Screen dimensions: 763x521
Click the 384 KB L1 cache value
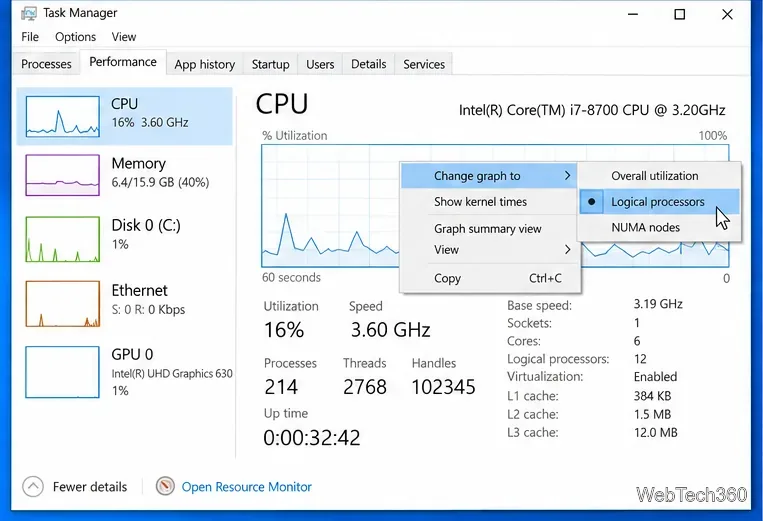pos(652,396)
